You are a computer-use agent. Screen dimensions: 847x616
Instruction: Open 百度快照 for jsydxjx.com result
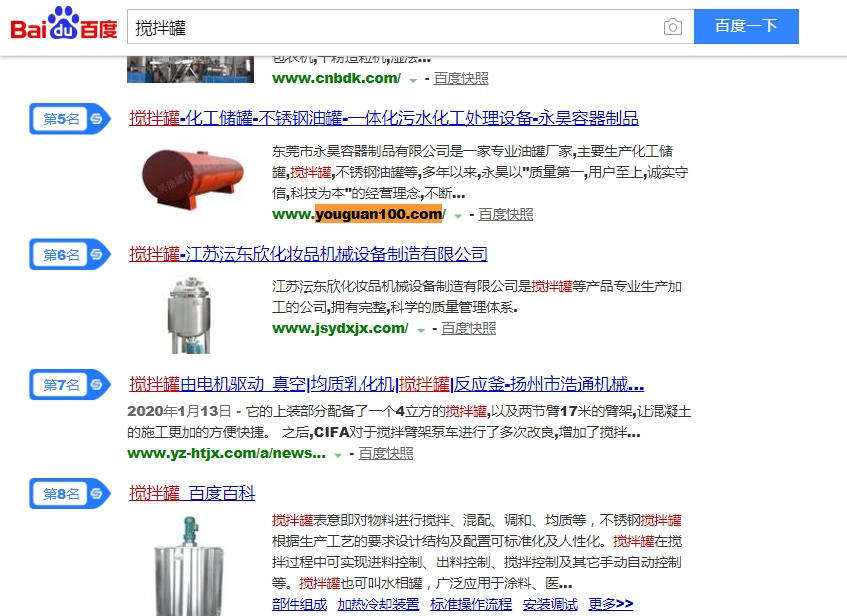pos(468,329)
